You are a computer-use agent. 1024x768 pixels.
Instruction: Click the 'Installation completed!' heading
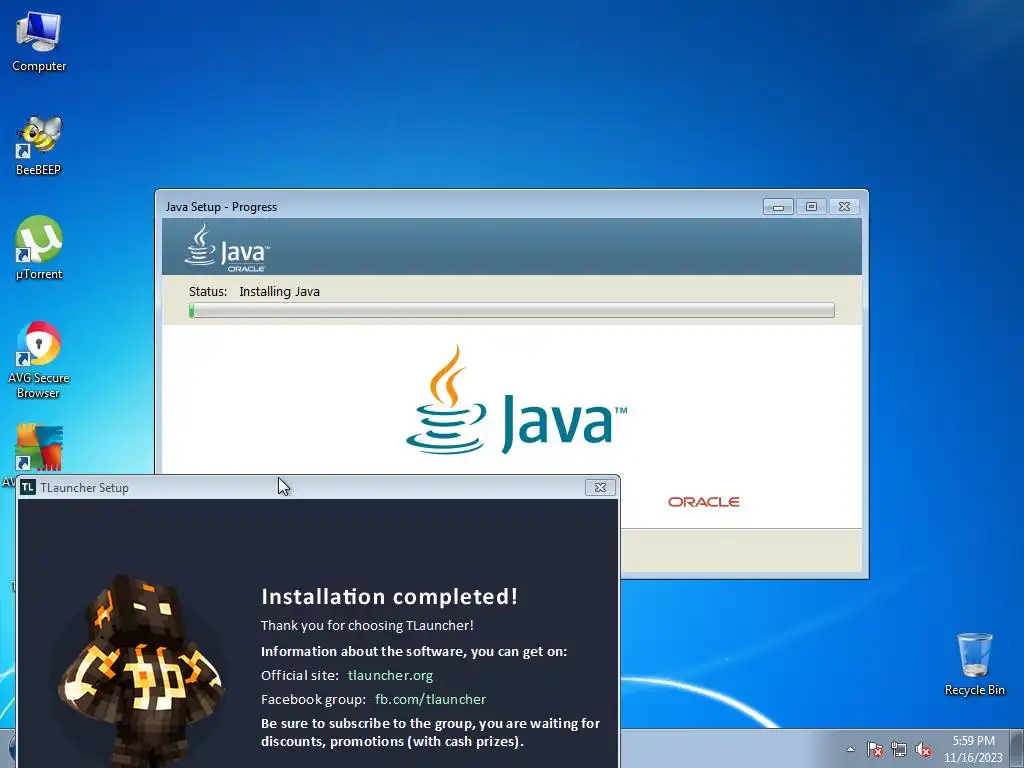coord(389,596)
